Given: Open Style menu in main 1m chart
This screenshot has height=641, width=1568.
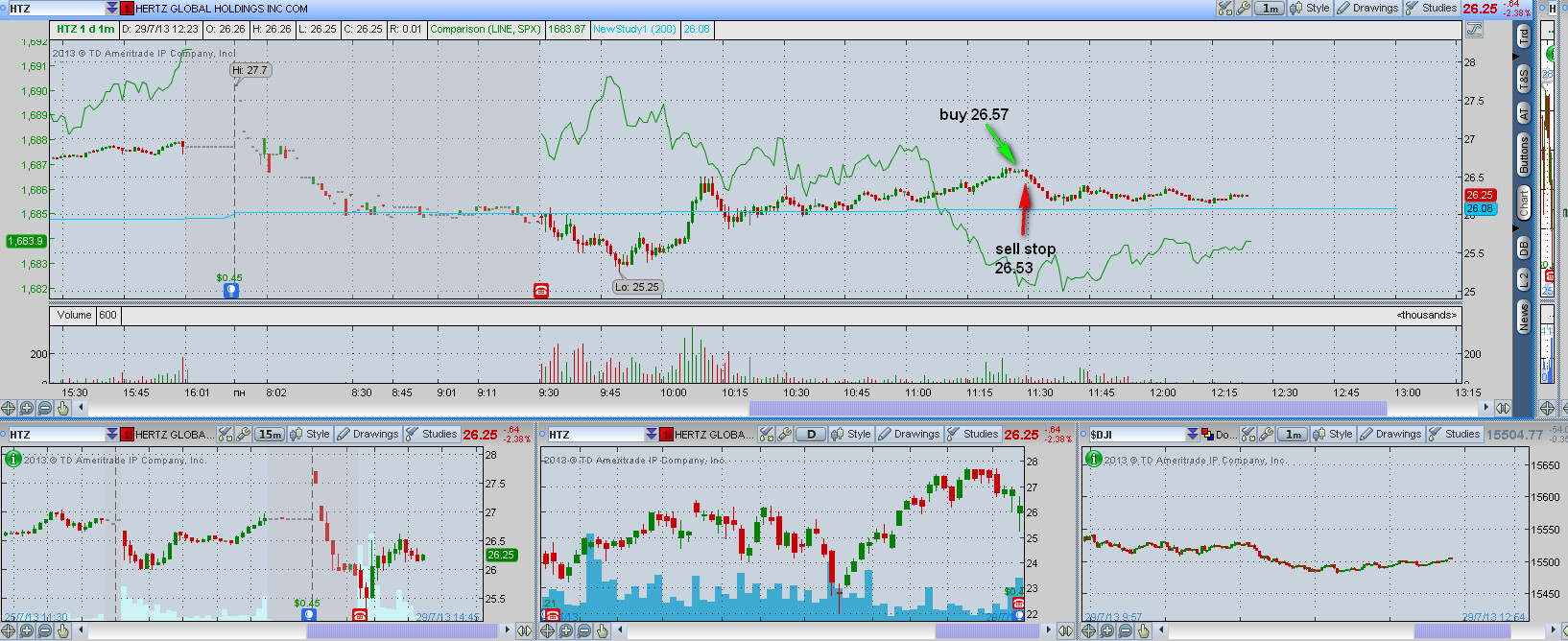Looking at the screenshot, I should (x=1310, y=8).
